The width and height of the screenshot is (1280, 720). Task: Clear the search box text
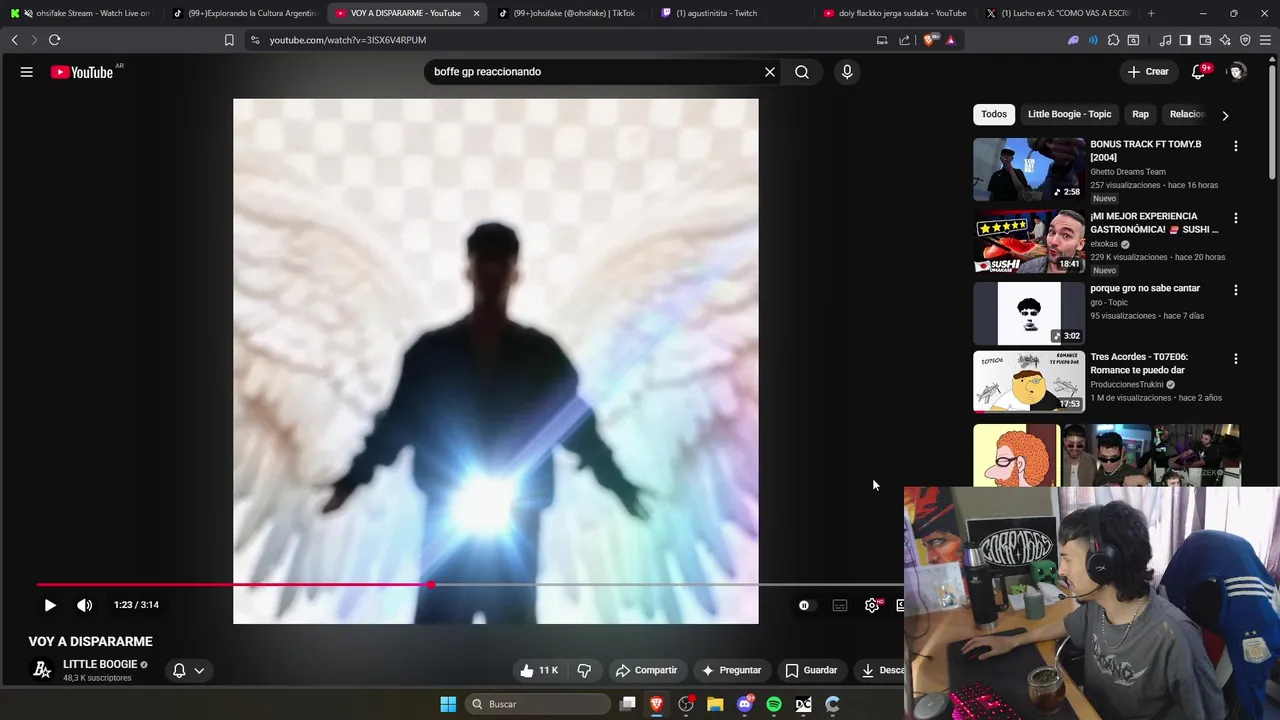click(x=770, y=72)
